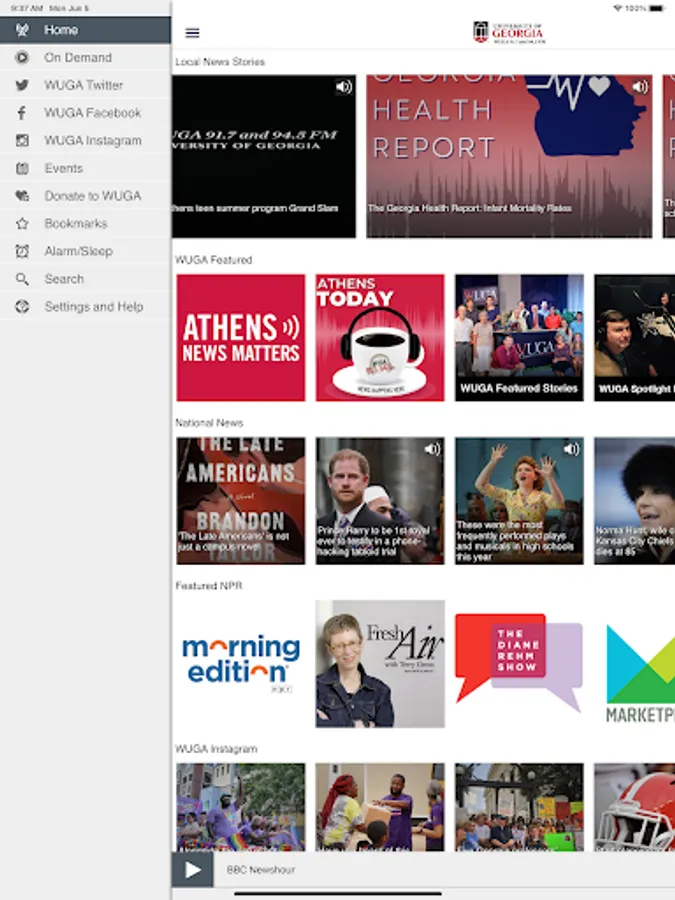675x900 pixels.
Task: Tap the WUGA Featured section heading
Action: [214, 260]
